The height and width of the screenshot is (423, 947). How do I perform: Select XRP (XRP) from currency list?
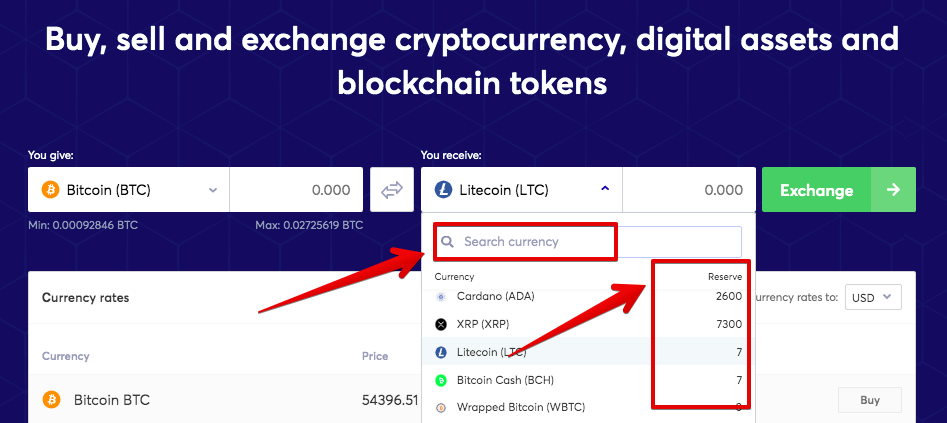(588, 325)
